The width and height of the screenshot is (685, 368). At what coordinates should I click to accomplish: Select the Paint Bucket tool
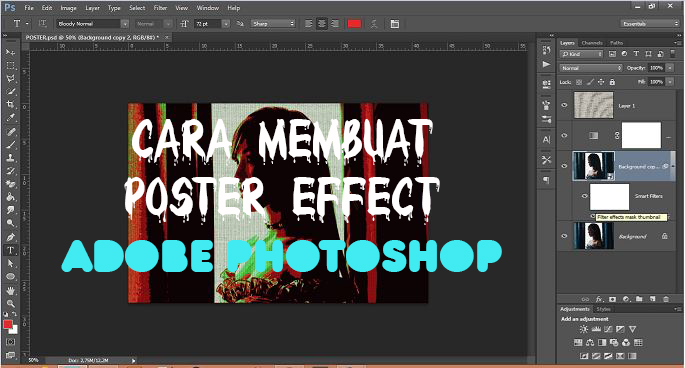point(10,197)
